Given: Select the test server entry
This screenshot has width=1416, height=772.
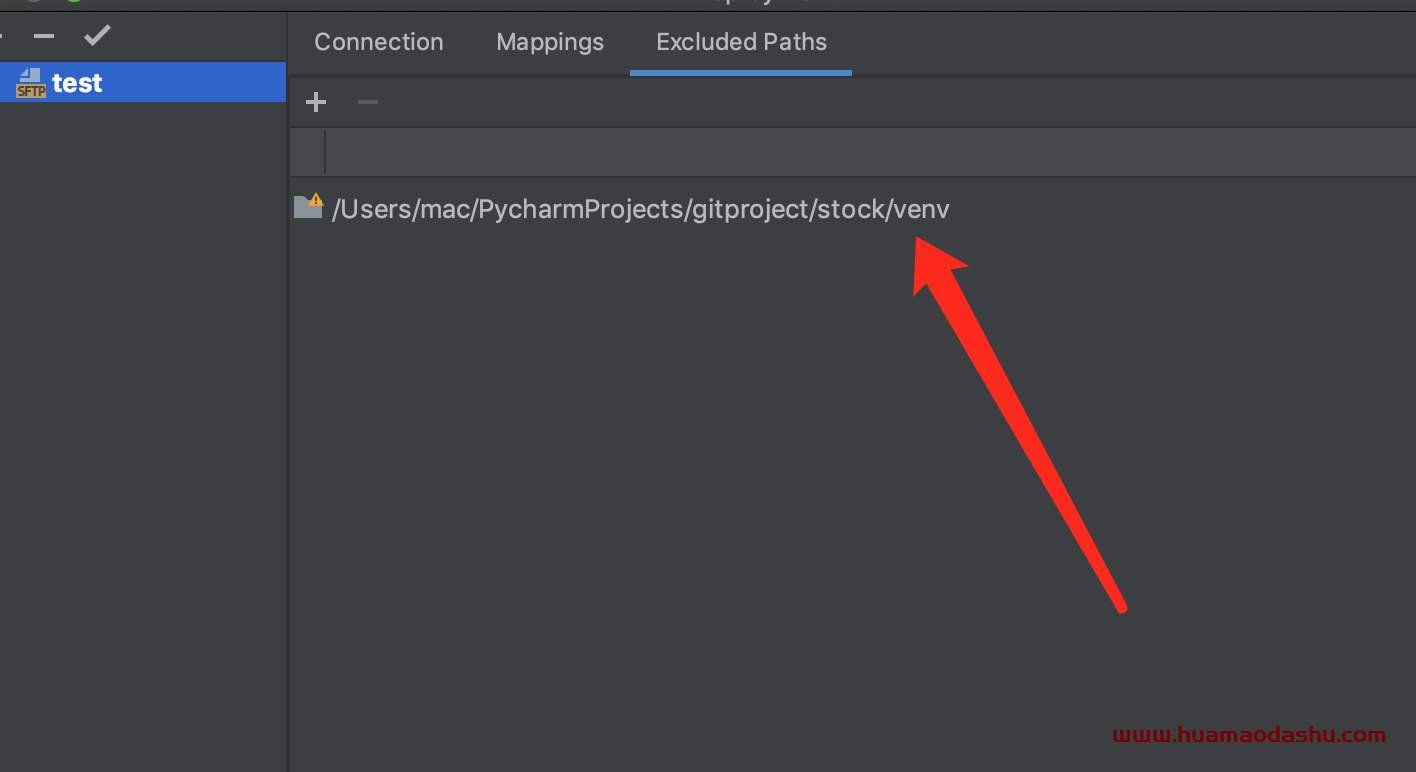Looking at the screenshot, I should pyautogui.click(x=143, y=82).
